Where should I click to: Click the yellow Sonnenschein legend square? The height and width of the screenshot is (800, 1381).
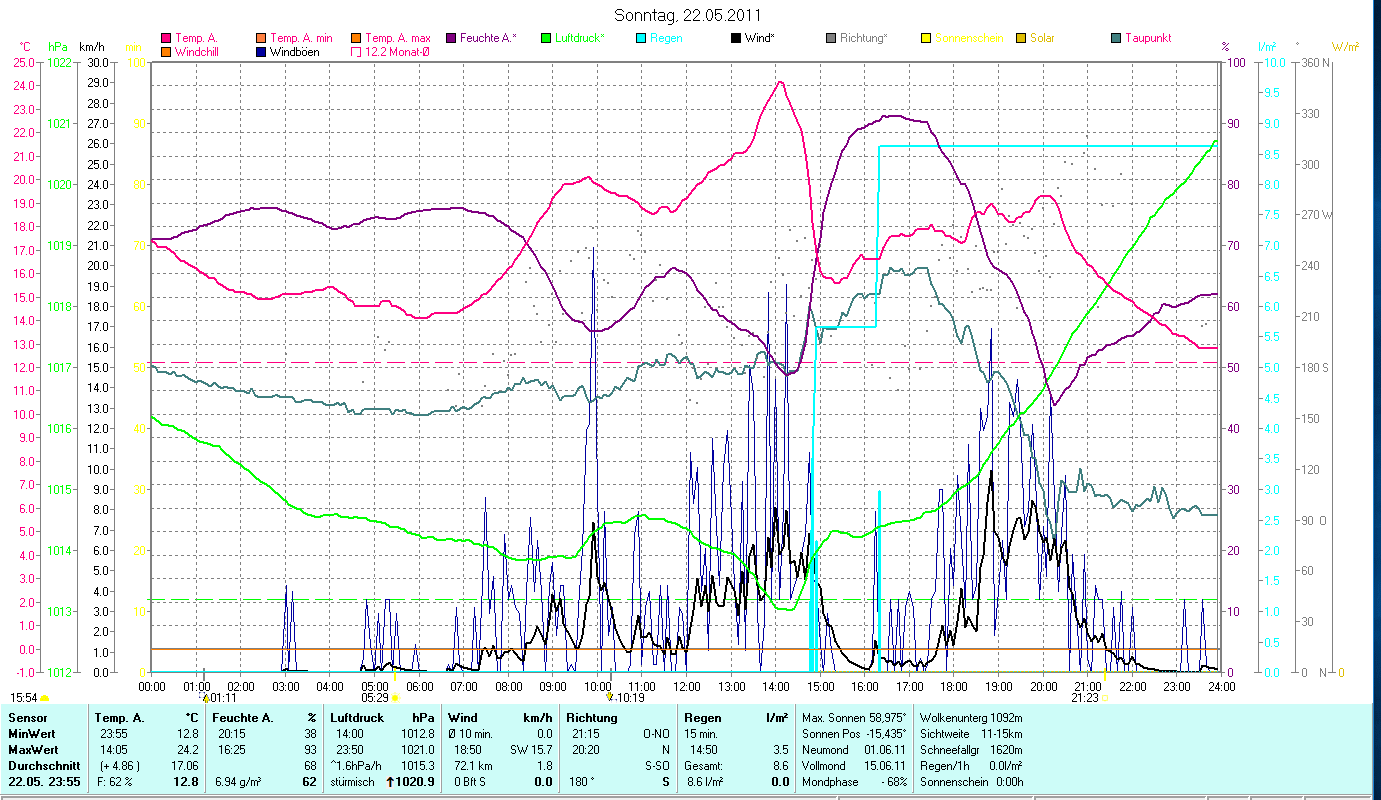(x=926, y=38)
